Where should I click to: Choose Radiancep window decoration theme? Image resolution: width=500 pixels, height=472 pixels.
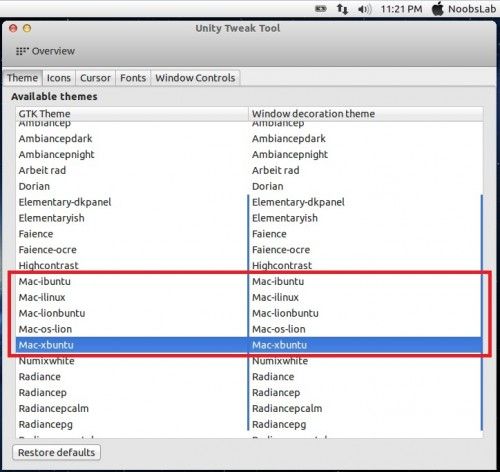pos(366,393)
